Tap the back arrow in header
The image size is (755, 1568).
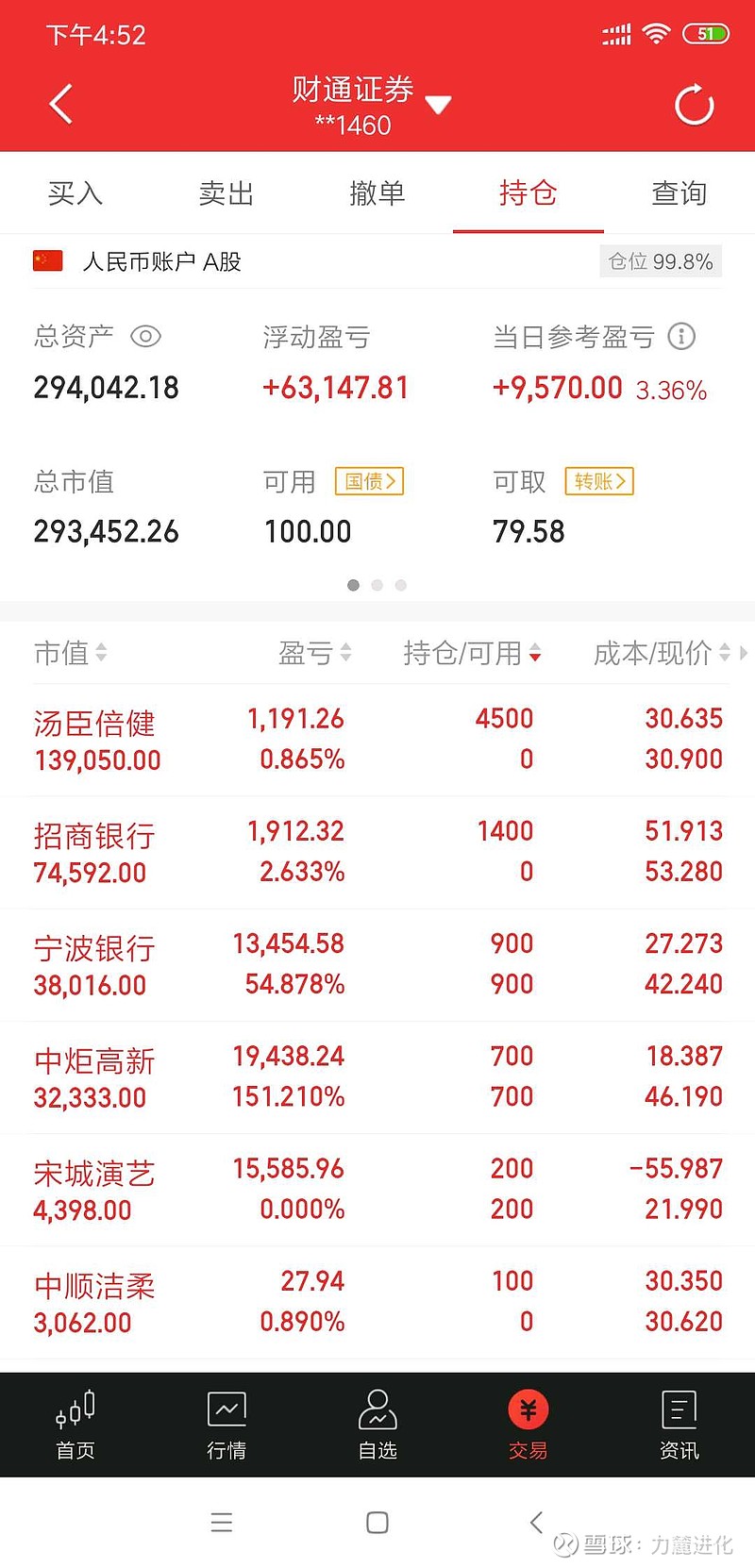[x=61, y=105]
